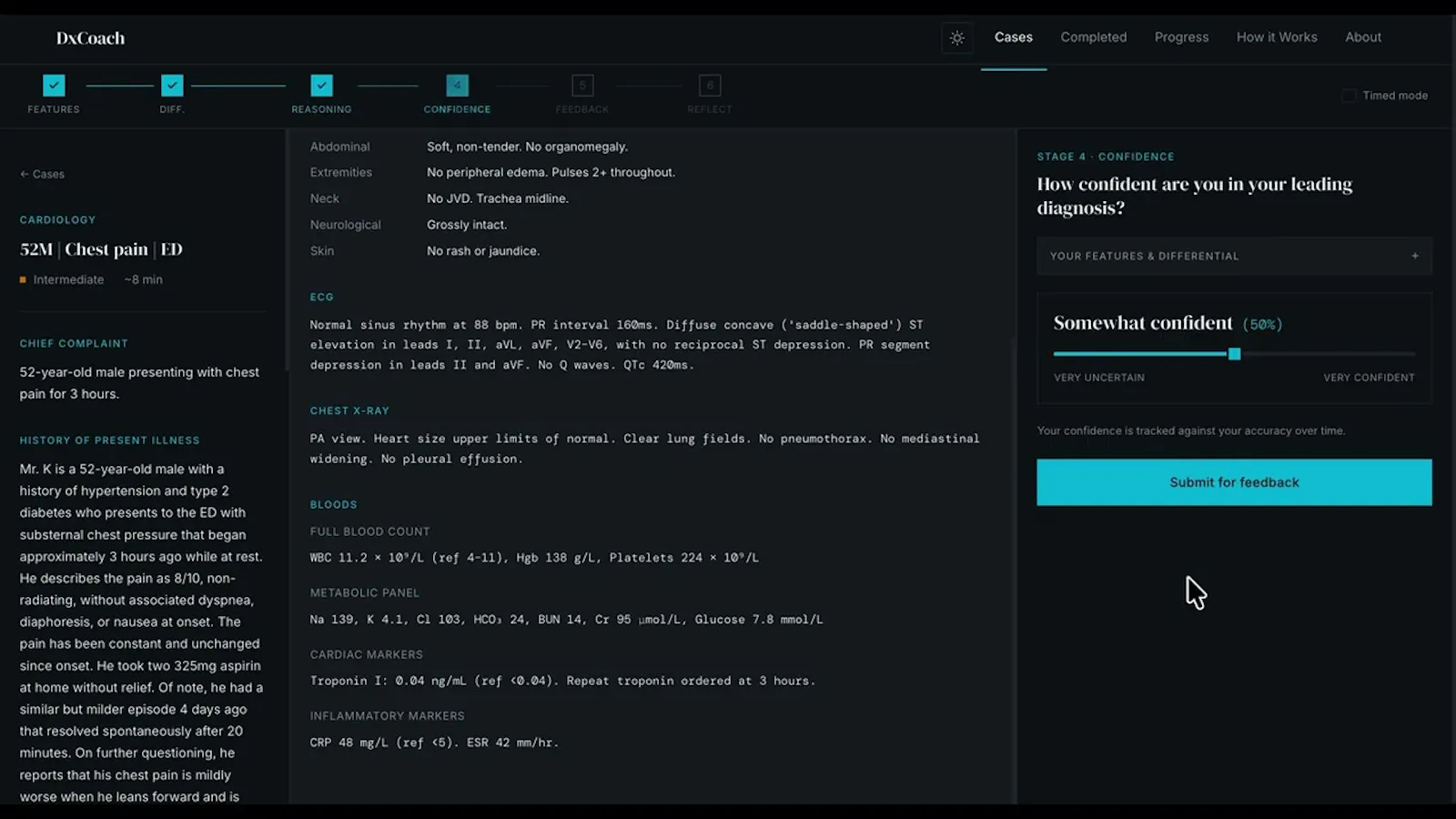Click the Neck exam row

click(439, 198)
